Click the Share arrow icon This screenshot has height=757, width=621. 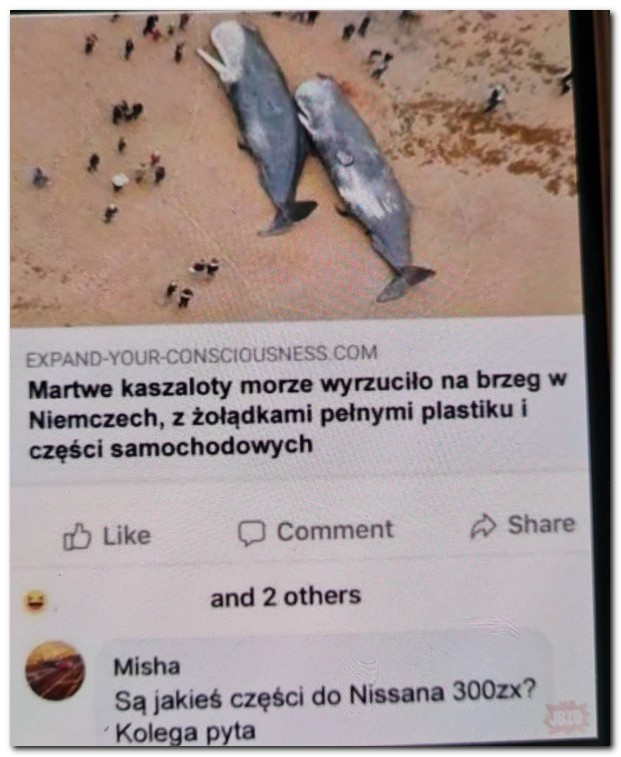point(483,526)
